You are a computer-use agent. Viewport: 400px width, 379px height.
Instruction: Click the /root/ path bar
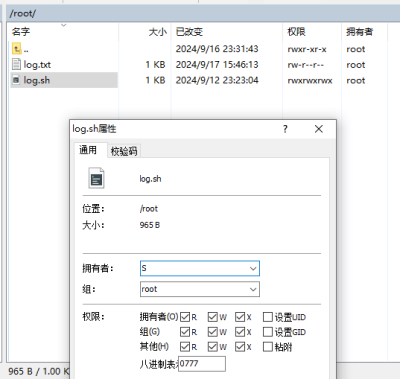coord(203,14)
